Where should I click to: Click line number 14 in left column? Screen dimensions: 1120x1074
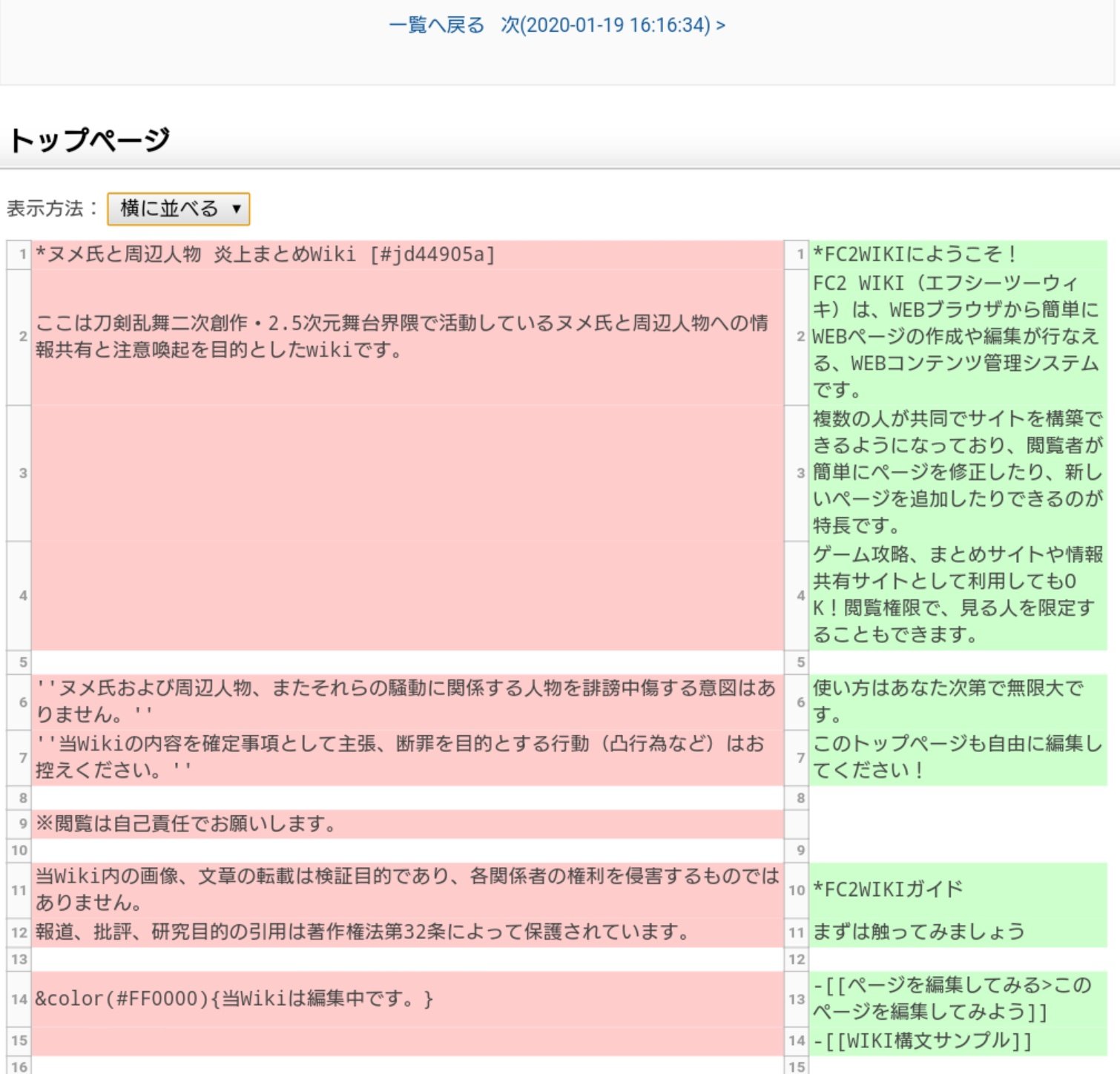coord(19,999)
